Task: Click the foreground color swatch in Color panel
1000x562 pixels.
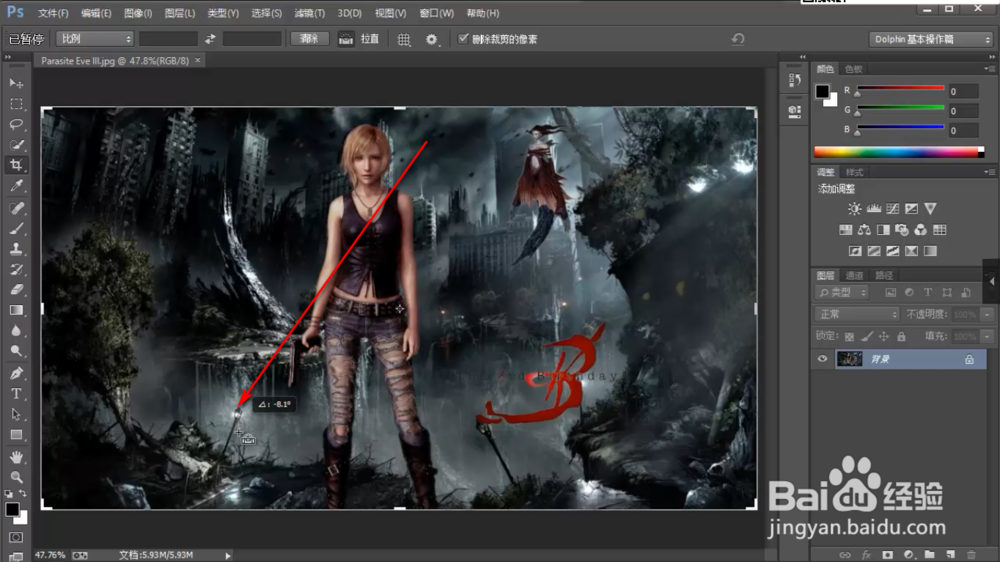Action: click(822, 91)
